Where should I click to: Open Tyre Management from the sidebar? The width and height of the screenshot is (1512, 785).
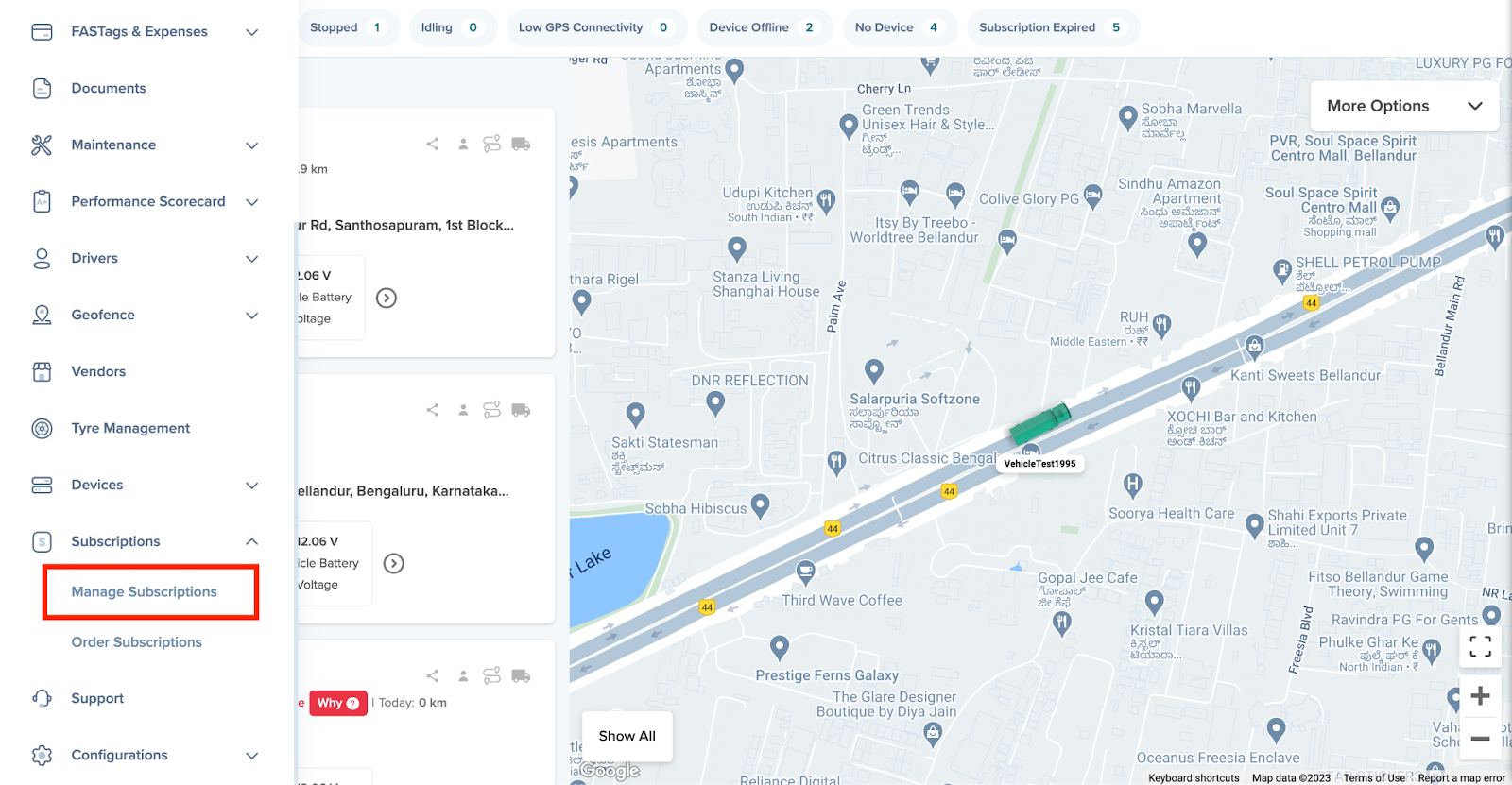click(130, 428)
